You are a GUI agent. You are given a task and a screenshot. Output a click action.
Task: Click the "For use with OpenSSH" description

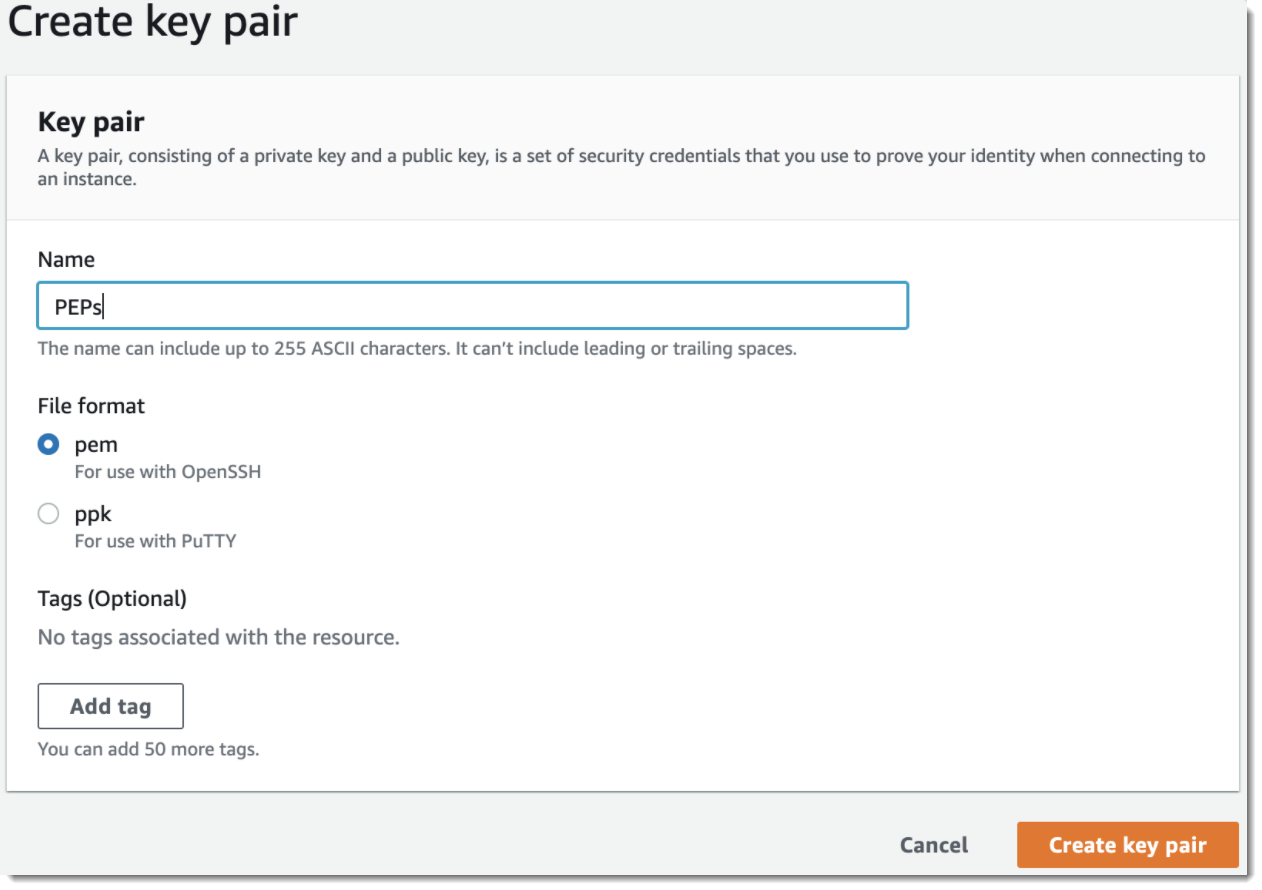(168, 471)
